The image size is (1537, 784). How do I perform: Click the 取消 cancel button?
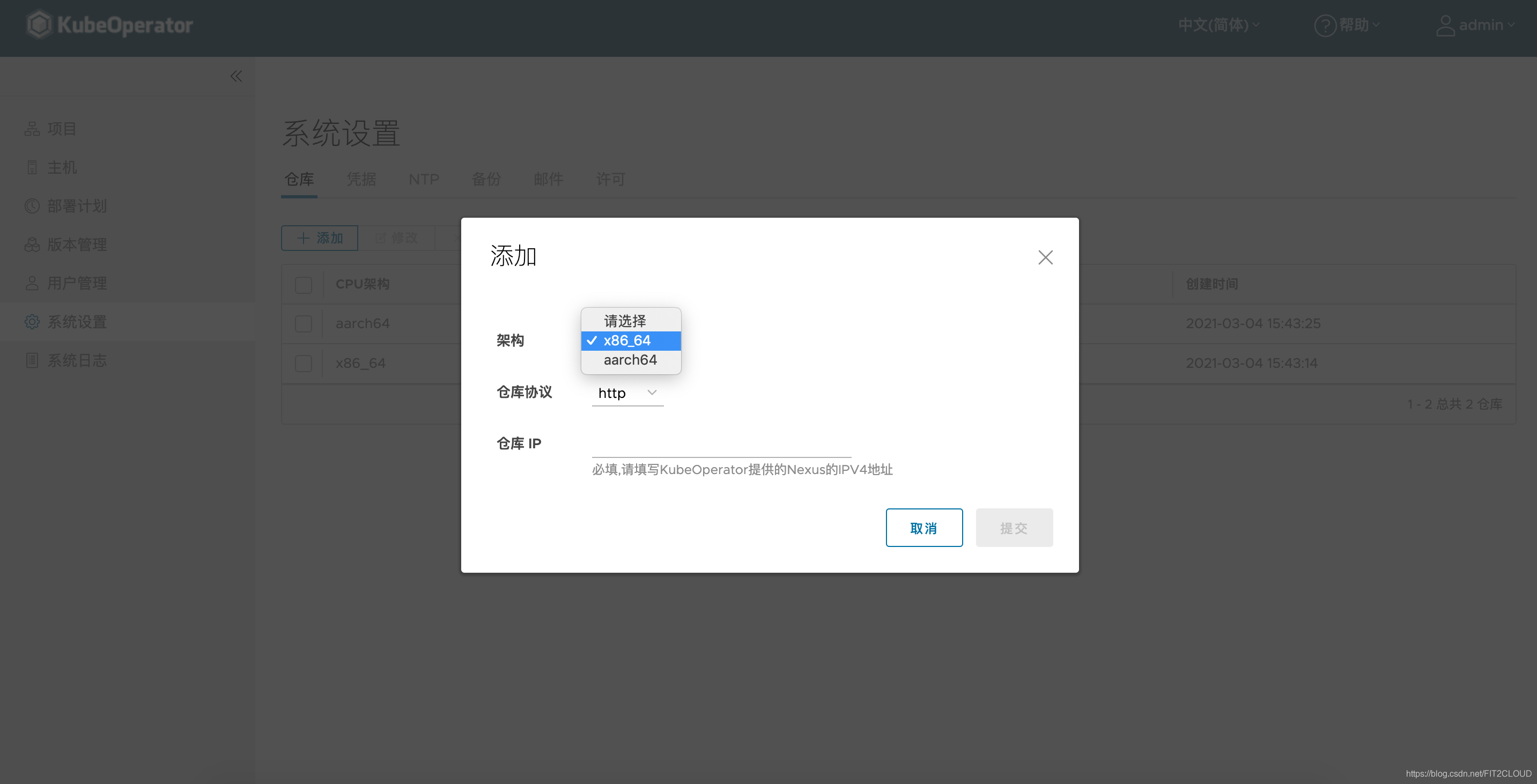click(x=923, y=528)
